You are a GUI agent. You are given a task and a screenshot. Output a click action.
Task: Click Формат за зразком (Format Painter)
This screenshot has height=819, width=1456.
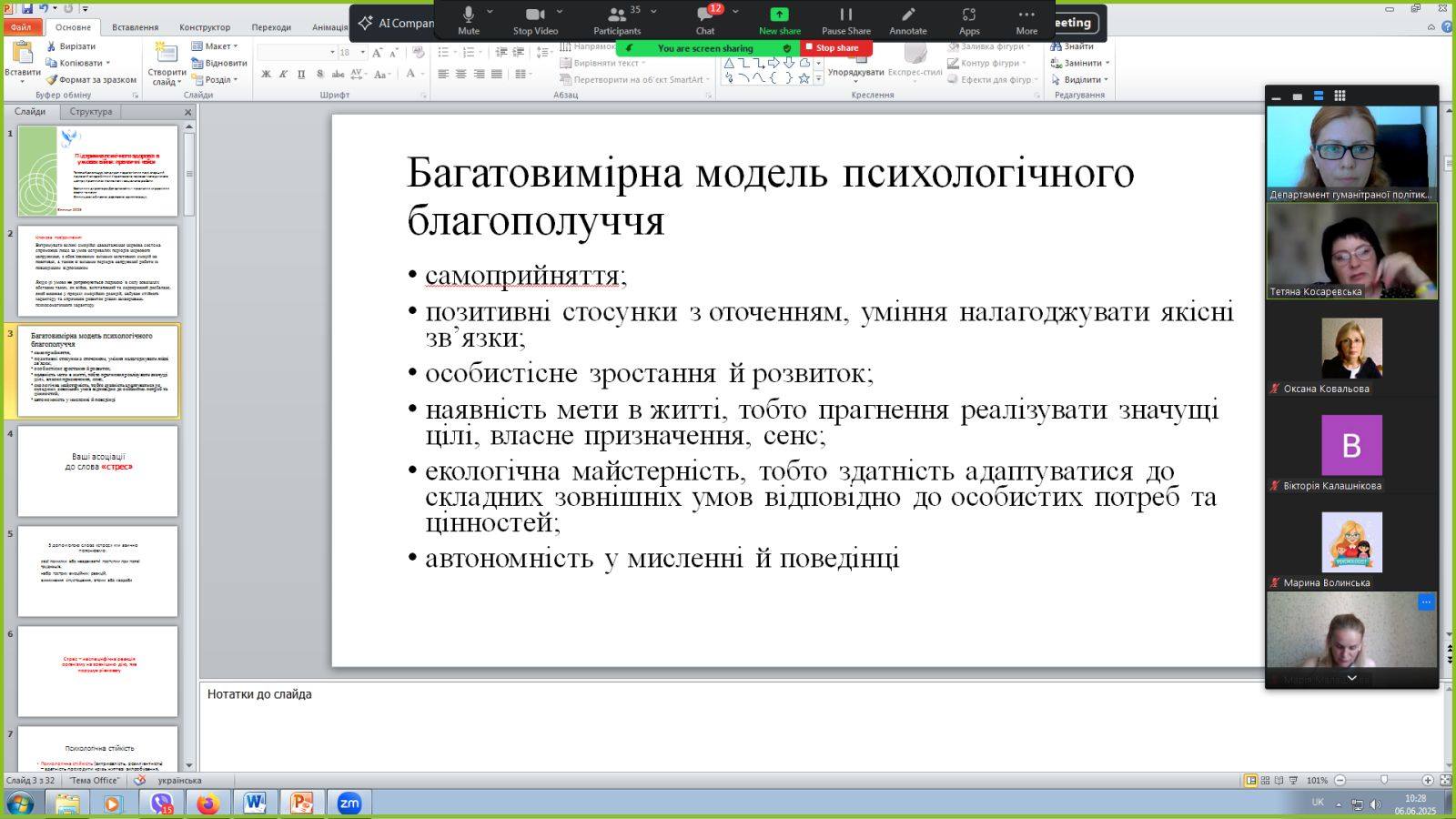(91, 80)
